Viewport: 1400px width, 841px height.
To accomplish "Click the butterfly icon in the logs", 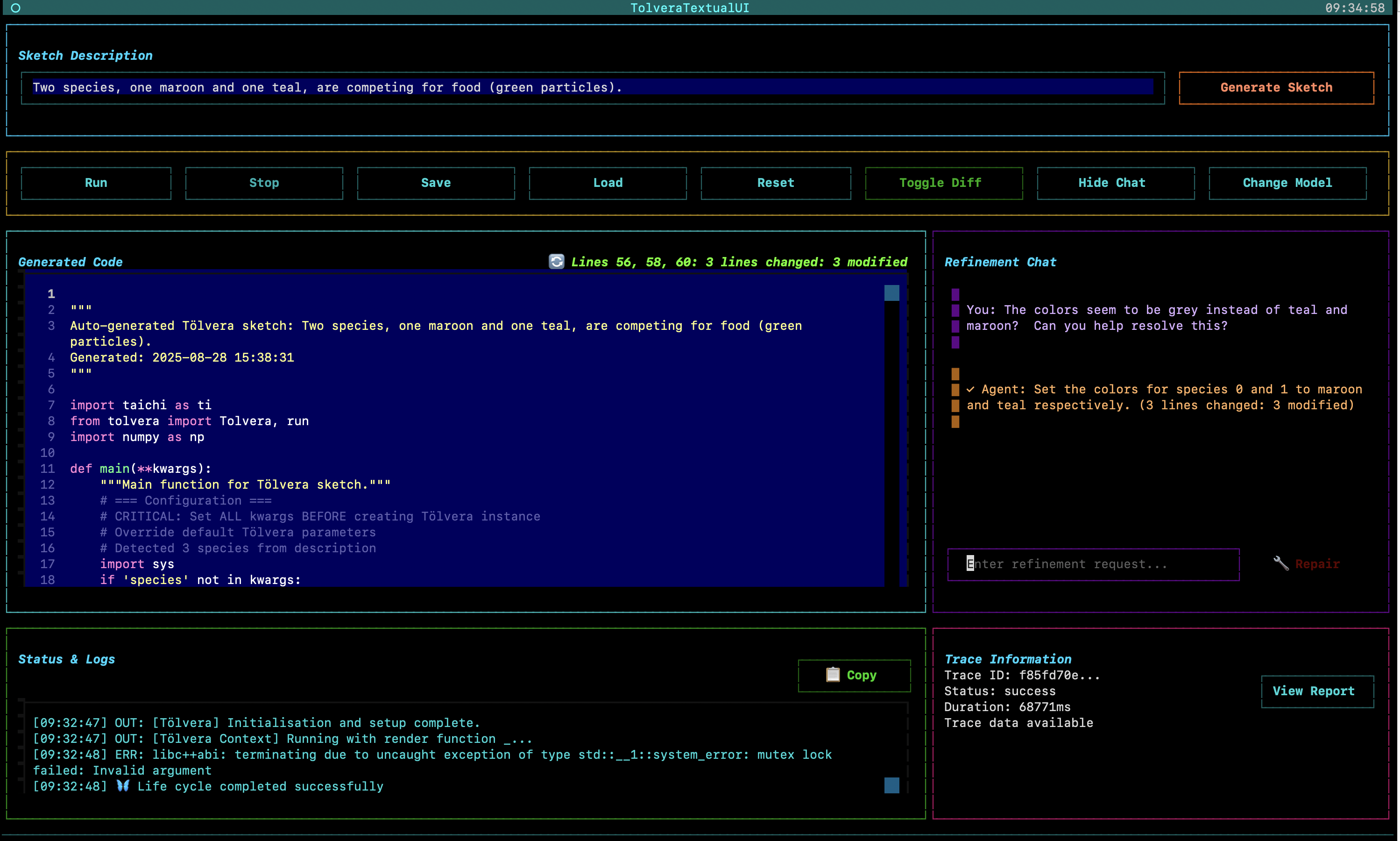I will (x=123, y=785).
